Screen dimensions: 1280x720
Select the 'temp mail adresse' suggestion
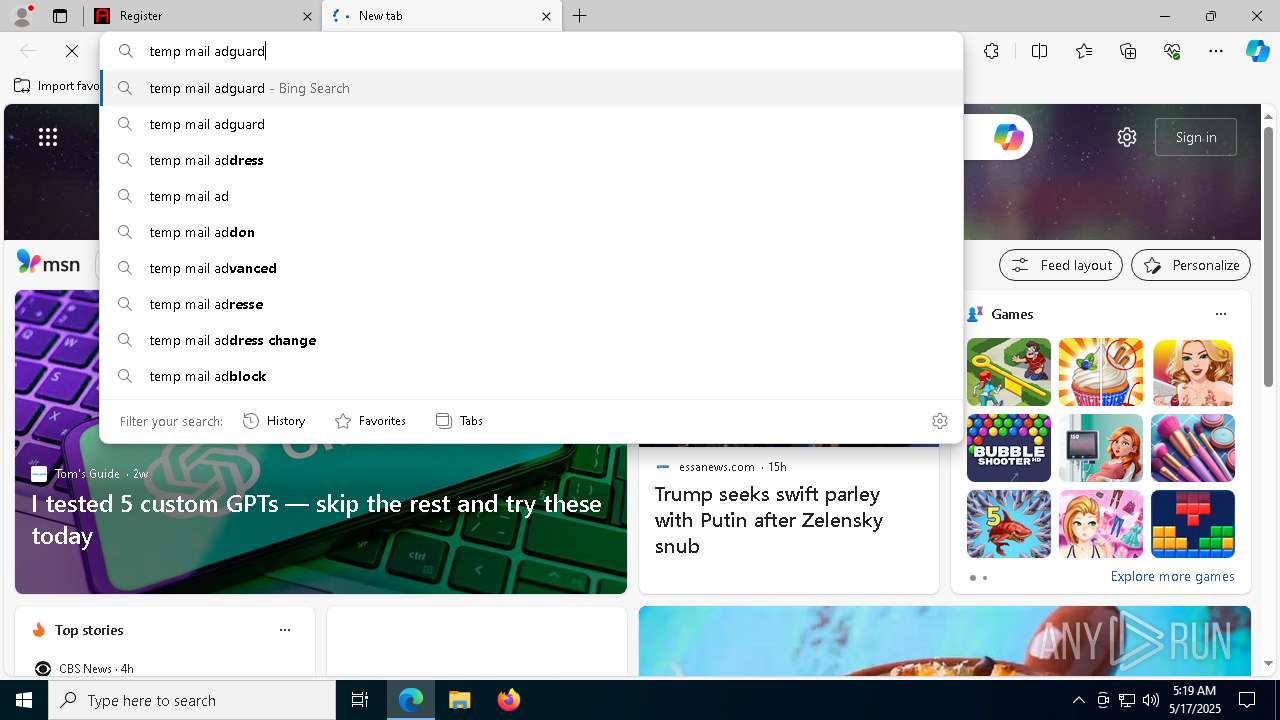tap(531, 304)
